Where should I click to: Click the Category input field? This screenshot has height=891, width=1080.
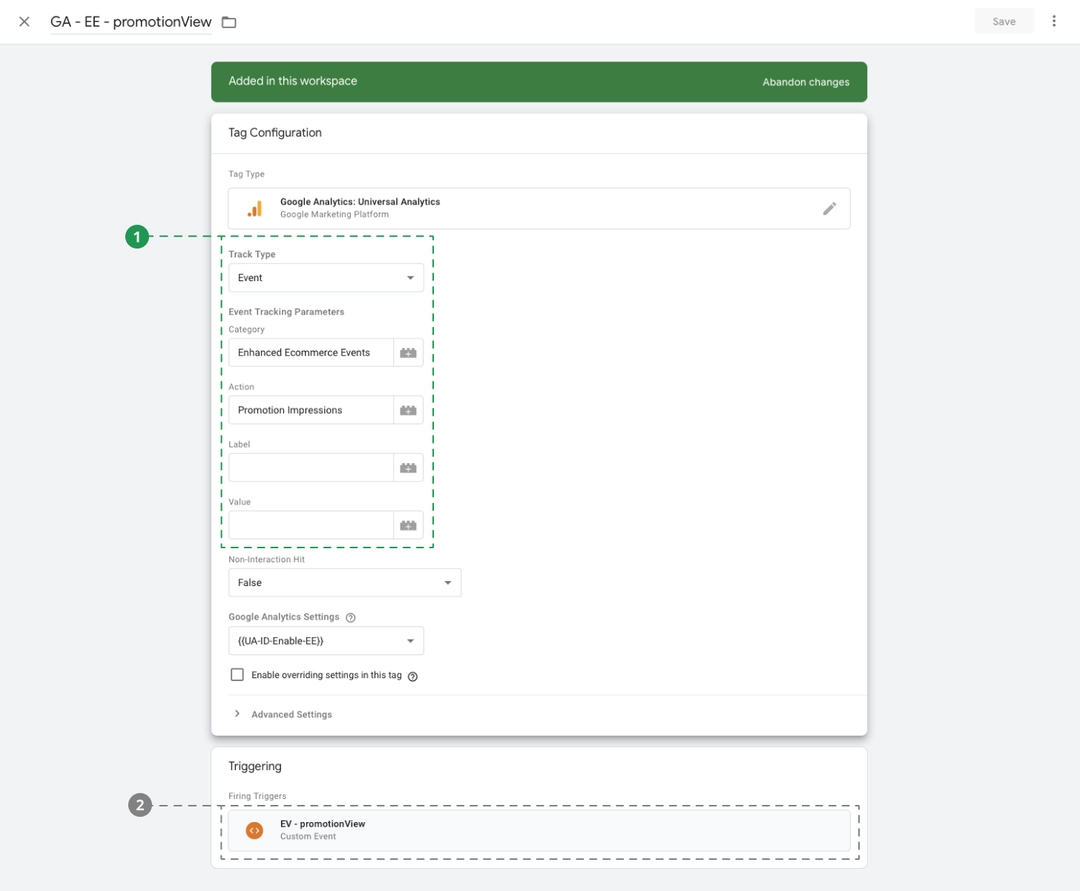point(311,353)
